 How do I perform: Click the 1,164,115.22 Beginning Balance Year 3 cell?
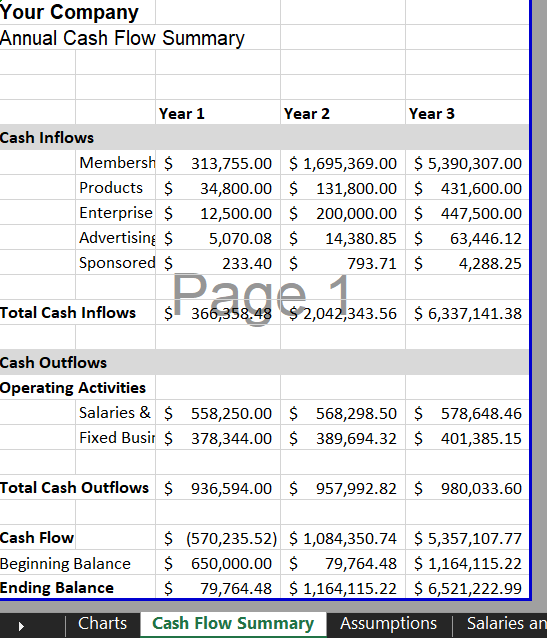[467, 563]
